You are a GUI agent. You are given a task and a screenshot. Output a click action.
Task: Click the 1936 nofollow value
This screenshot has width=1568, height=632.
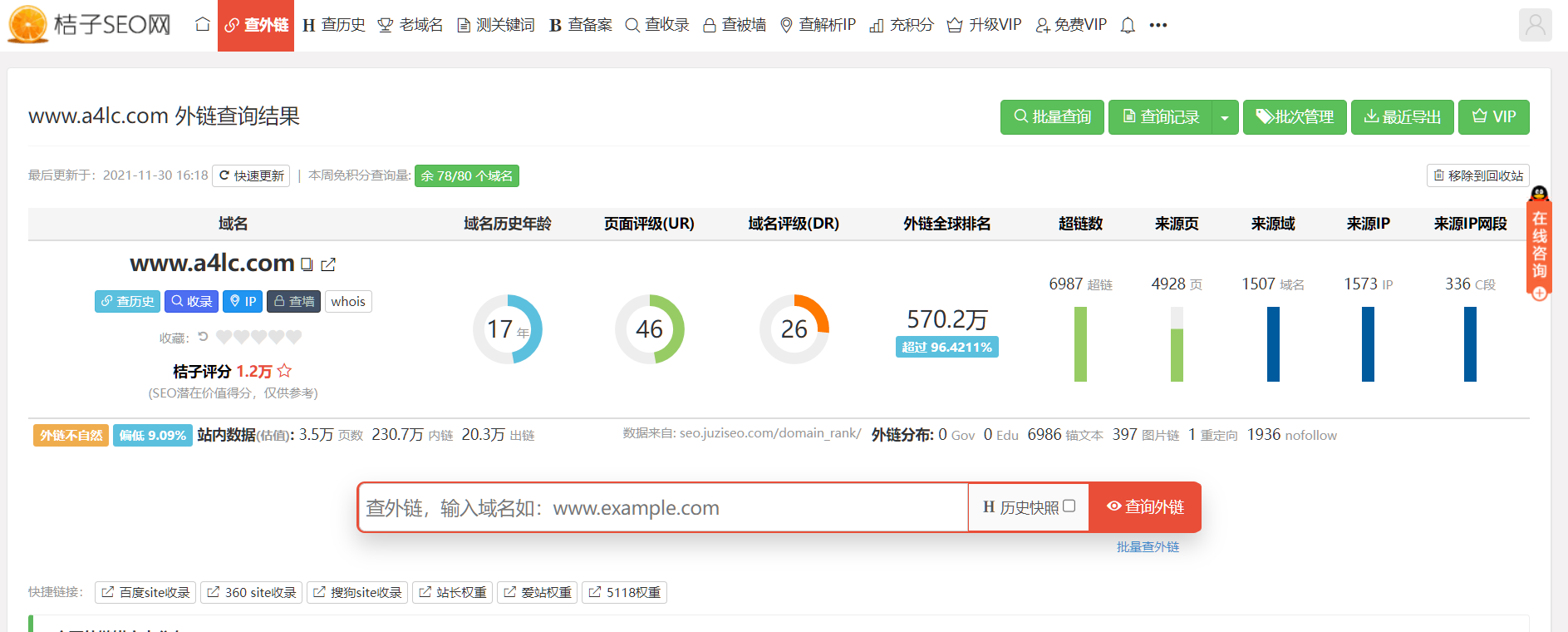coord(1292,435)
